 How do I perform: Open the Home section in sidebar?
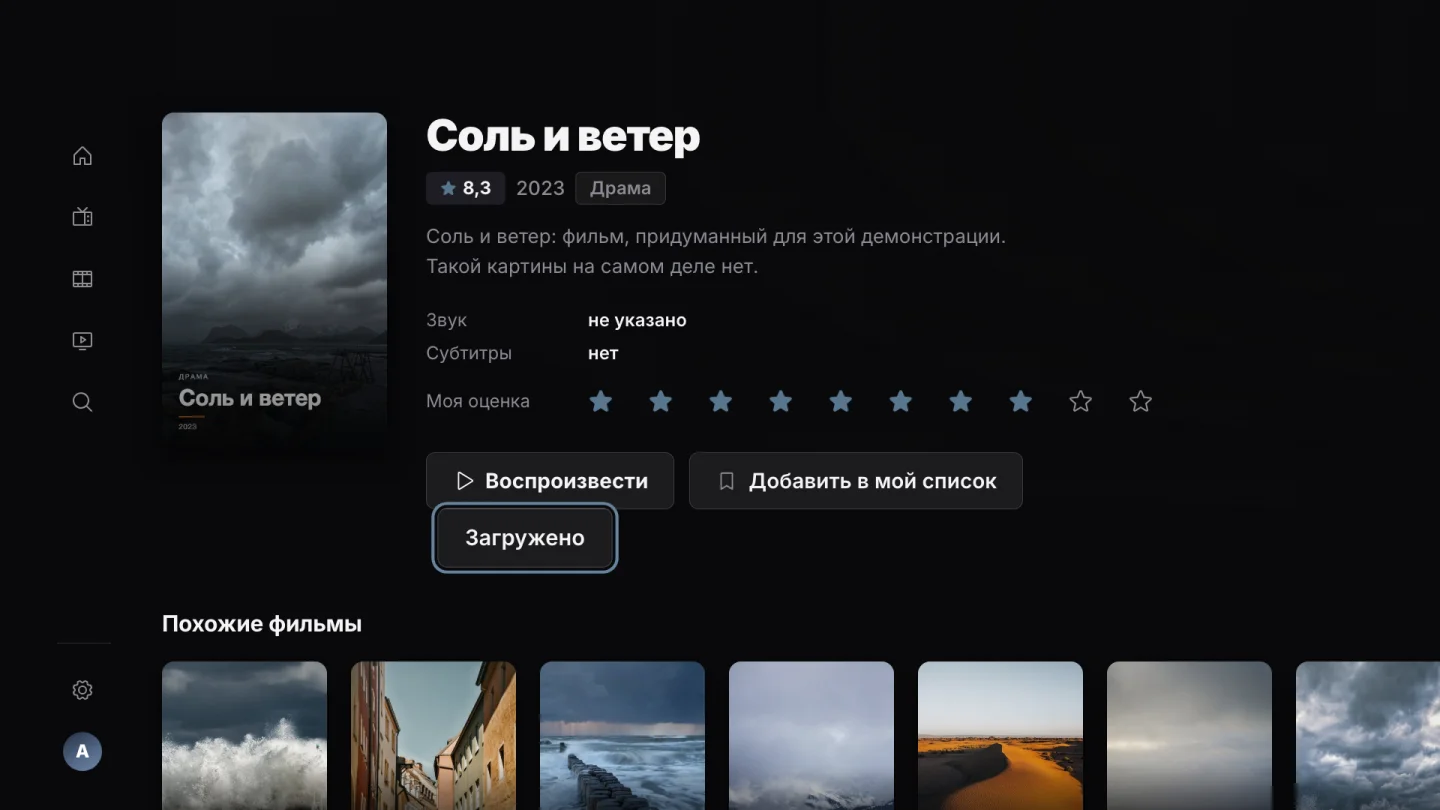coord(83,156)
